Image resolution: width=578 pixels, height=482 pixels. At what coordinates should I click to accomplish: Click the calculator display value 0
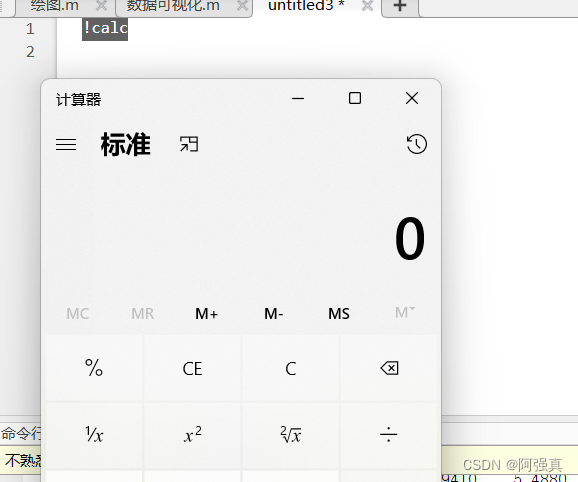click(410, 238)
